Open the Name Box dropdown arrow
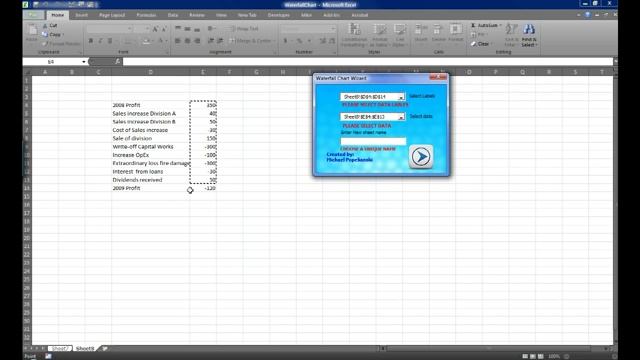The height and width of the screenshot is (360, 640). 84,62
